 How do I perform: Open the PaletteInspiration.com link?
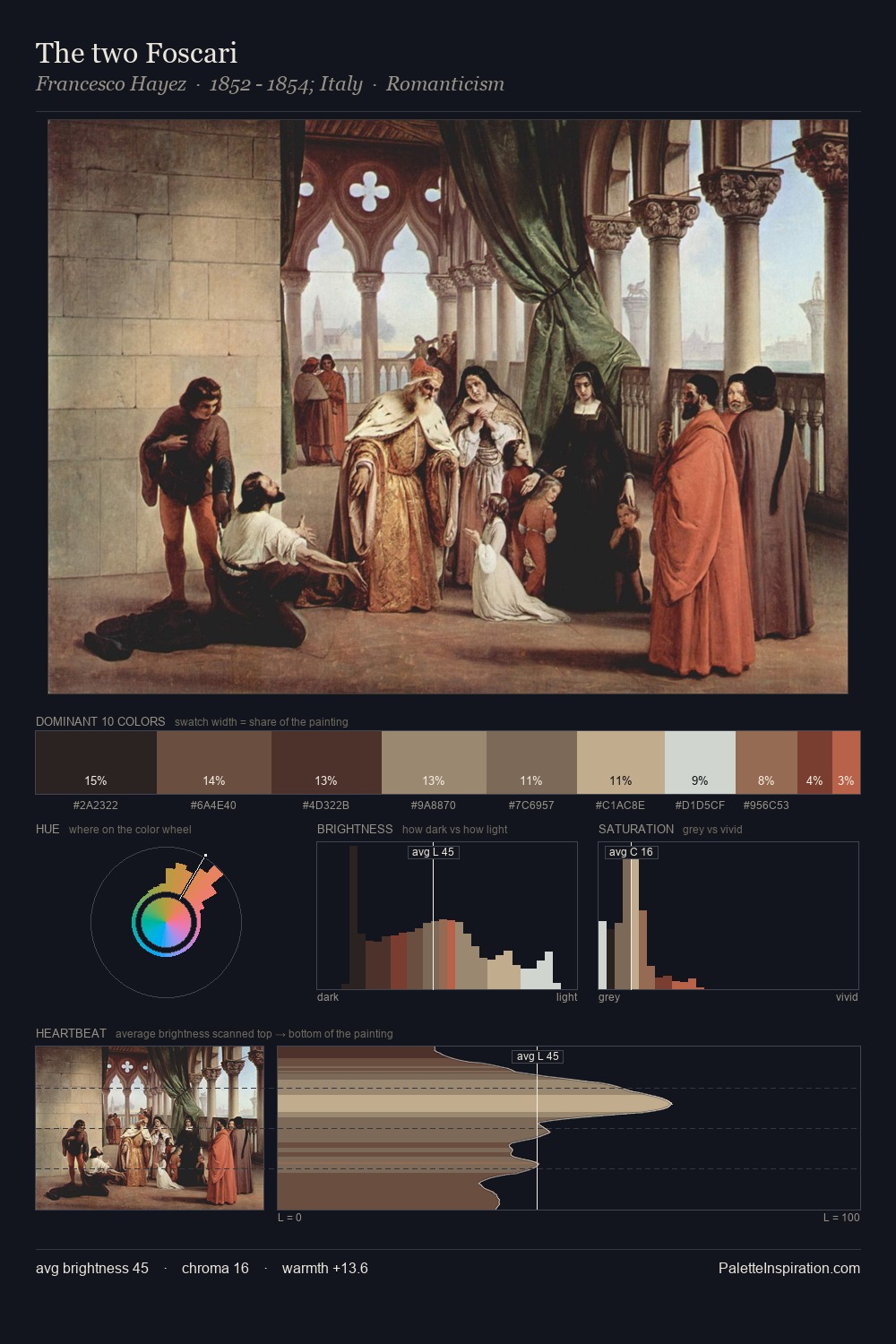789,1268
